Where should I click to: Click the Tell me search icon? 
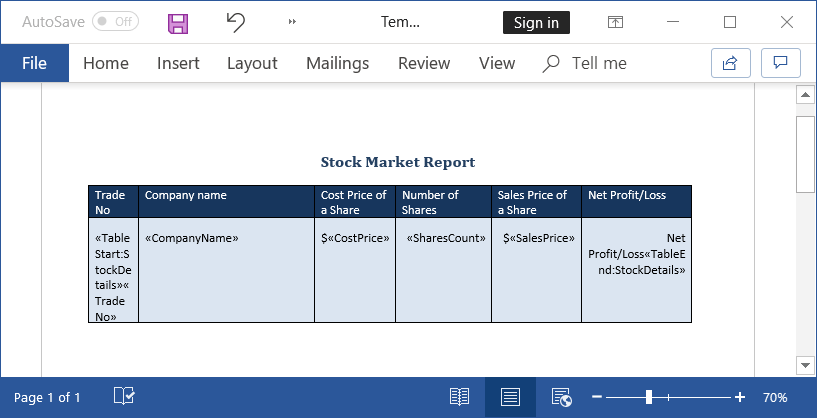click(551, 63)
